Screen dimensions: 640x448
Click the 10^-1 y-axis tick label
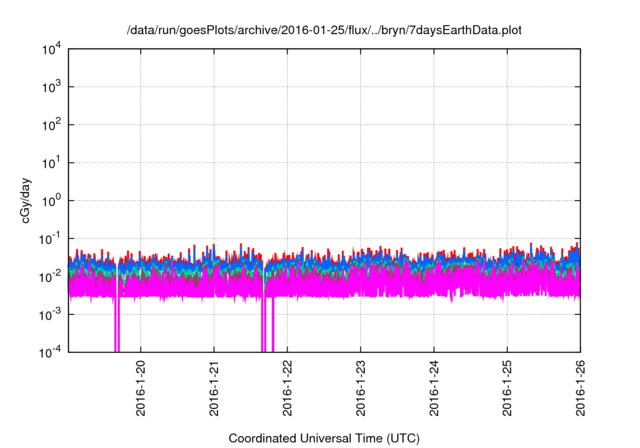50,238
